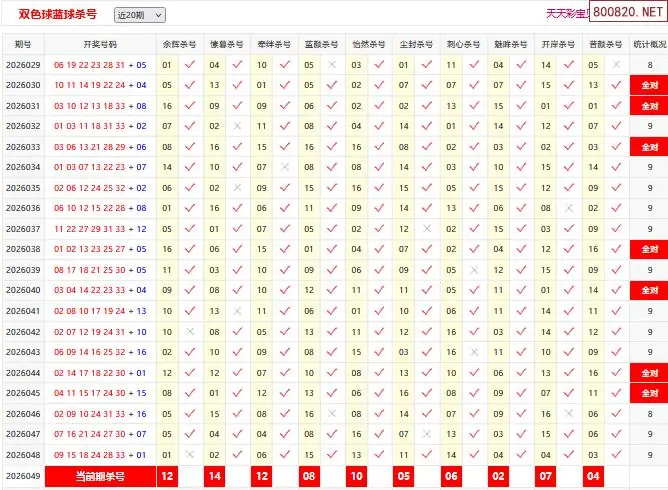Click the red 当前期杀号 label cell

pos(100,477)
